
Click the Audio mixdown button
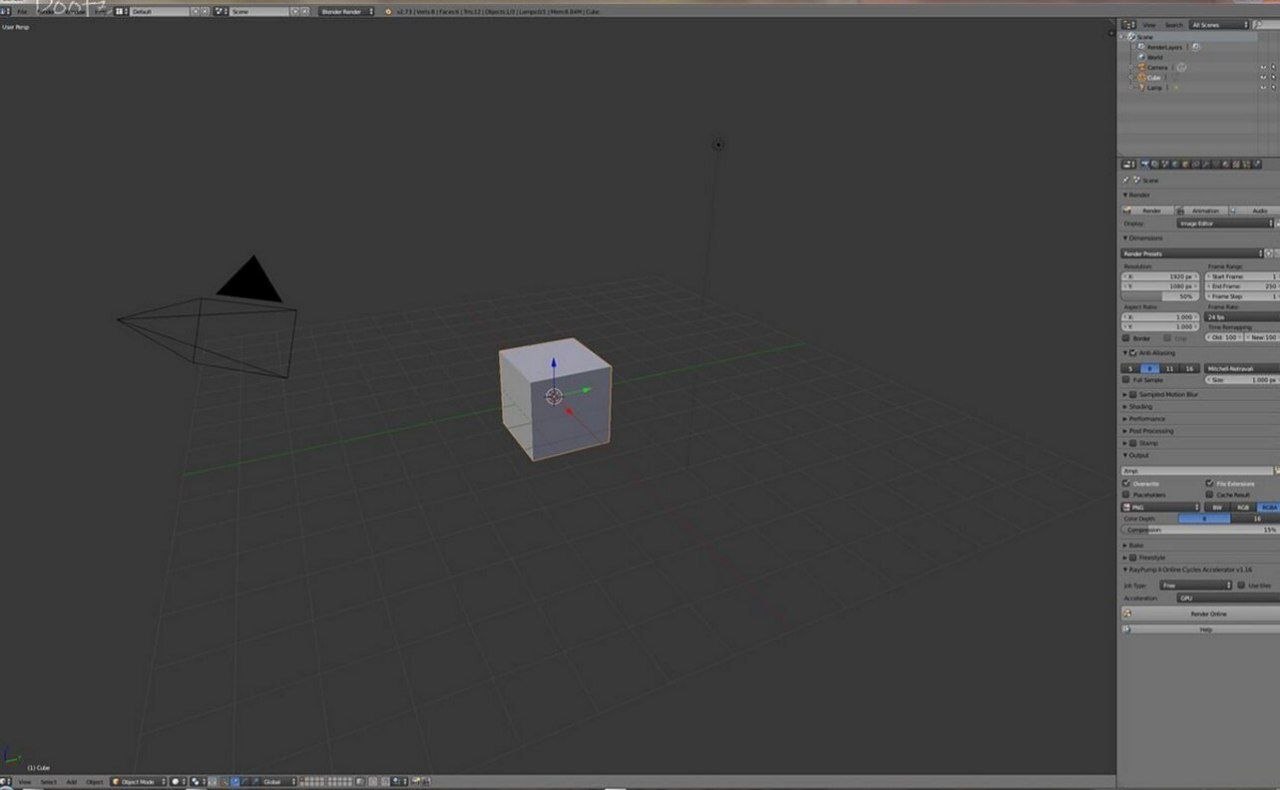click(x=1254, y=211)
